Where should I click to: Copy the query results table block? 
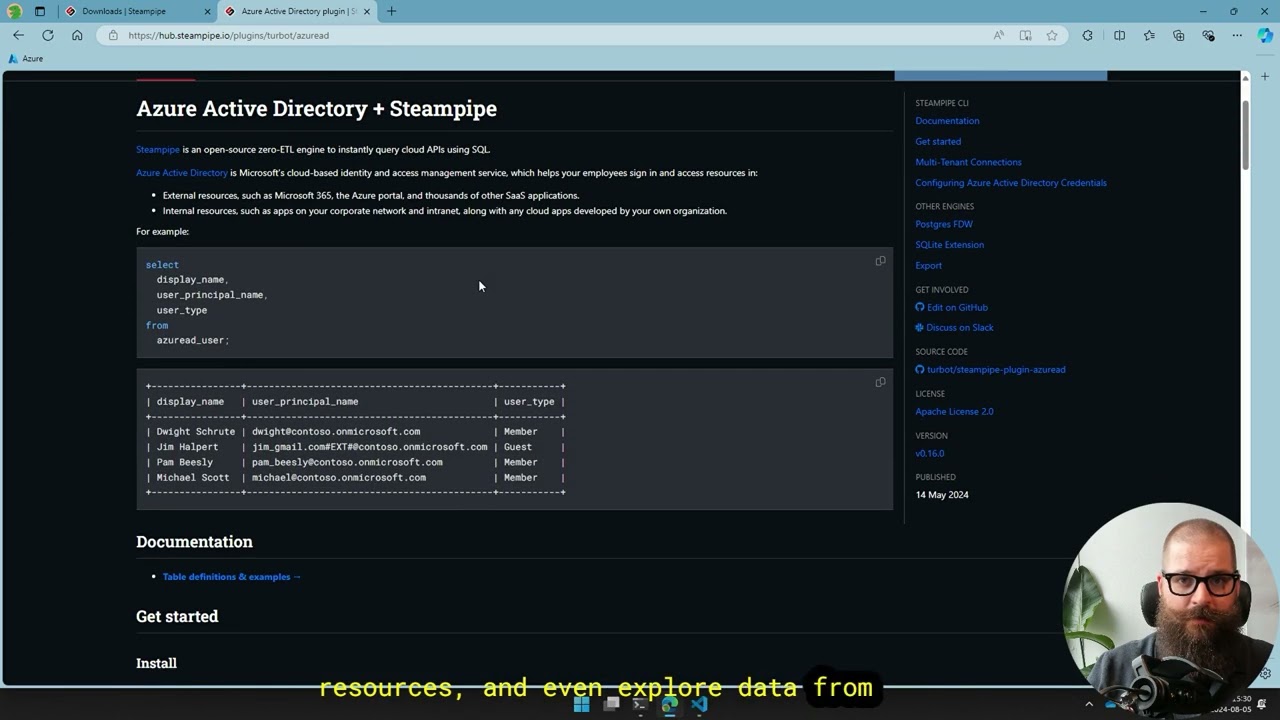[880, 382]
